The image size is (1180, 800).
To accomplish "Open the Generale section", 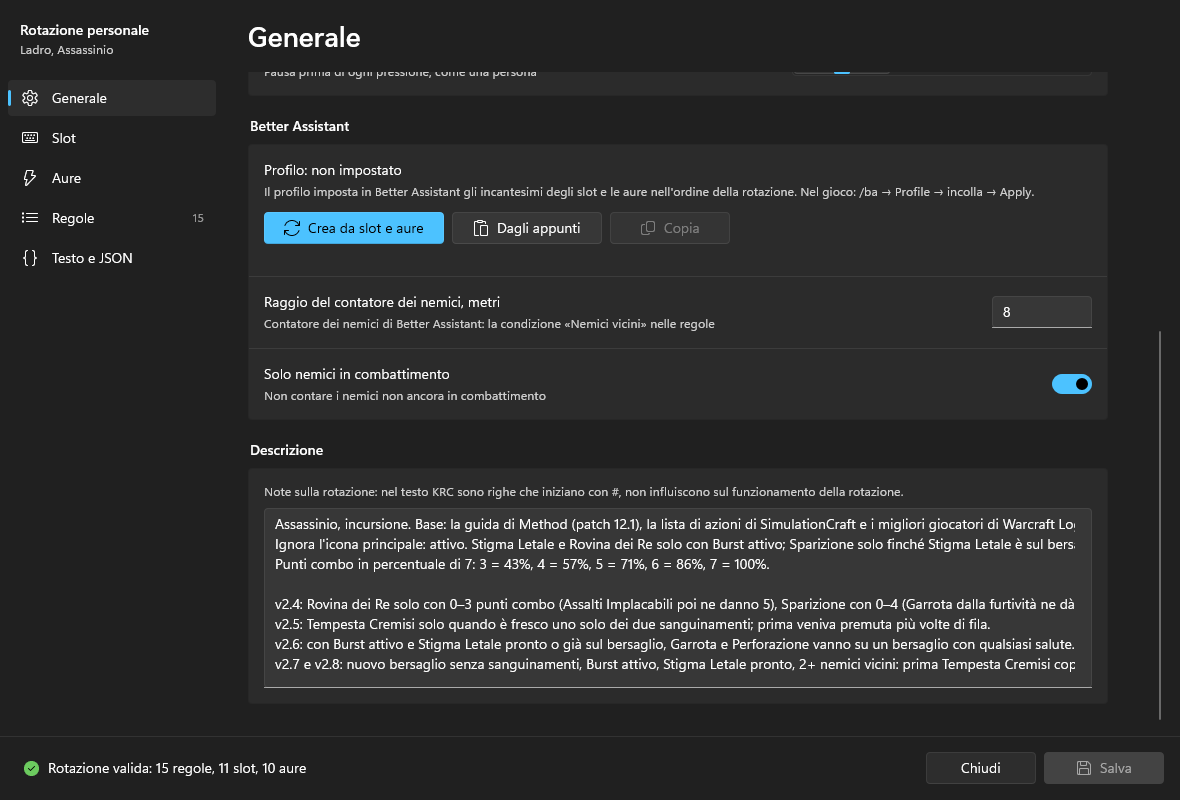I will 112,98.
